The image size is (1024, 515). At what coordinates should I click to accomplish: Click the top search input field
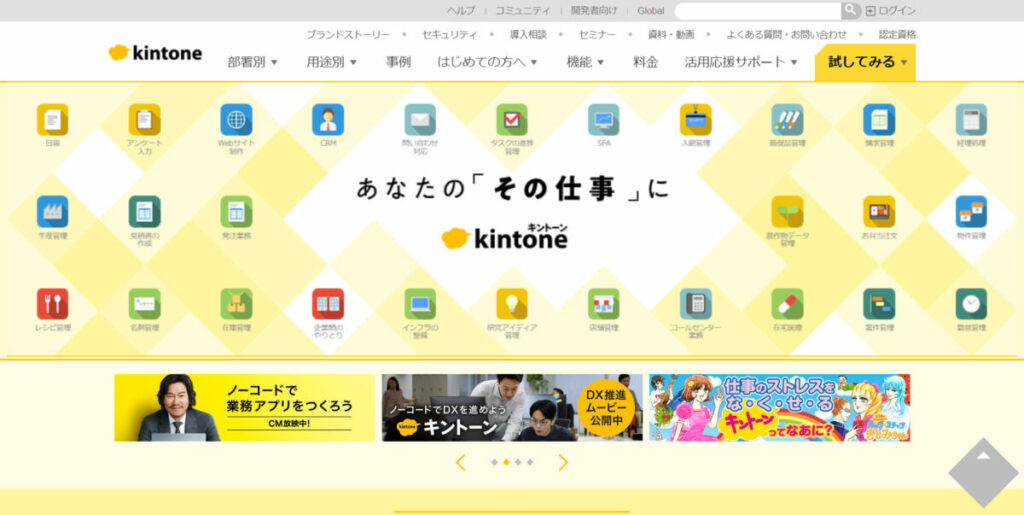(757, 10)
